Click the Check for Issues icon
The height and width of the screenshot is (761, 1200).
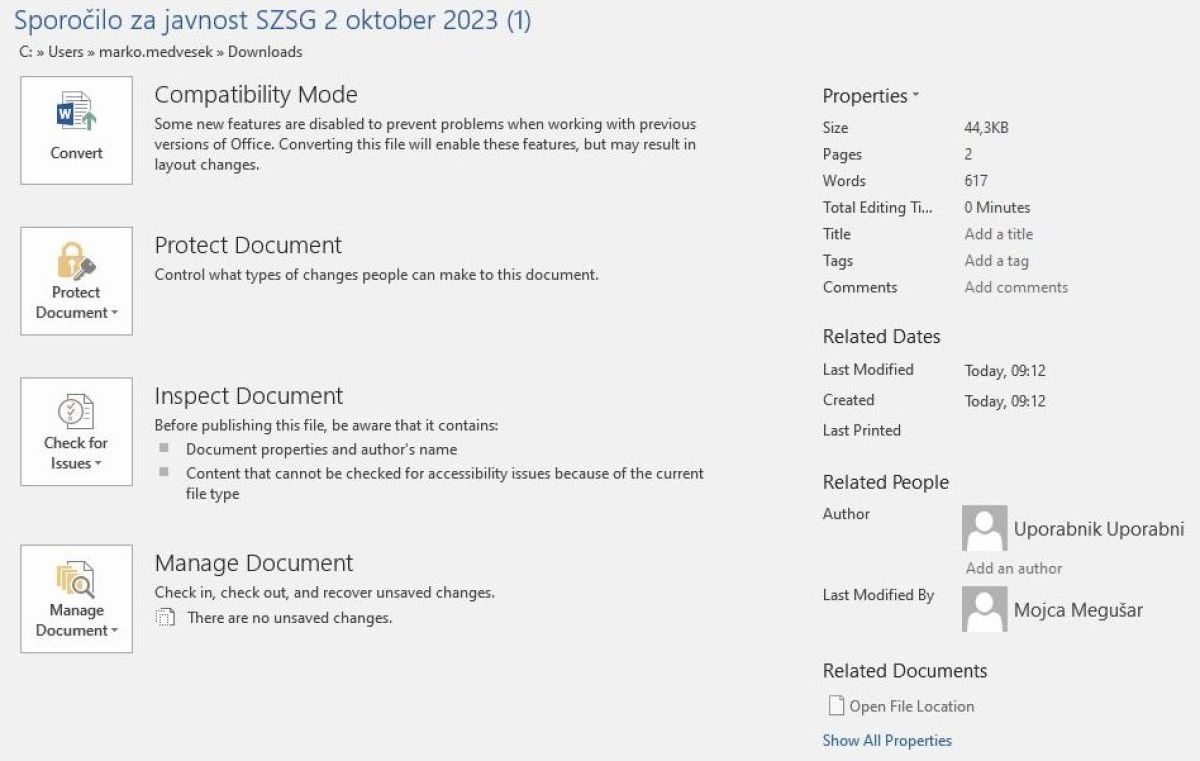point(76,412)
